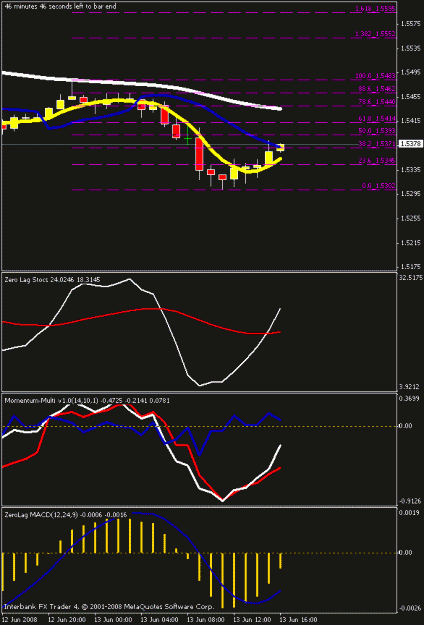Select the Fibonacci label "100.0 1.5483"

click(375, 76)
